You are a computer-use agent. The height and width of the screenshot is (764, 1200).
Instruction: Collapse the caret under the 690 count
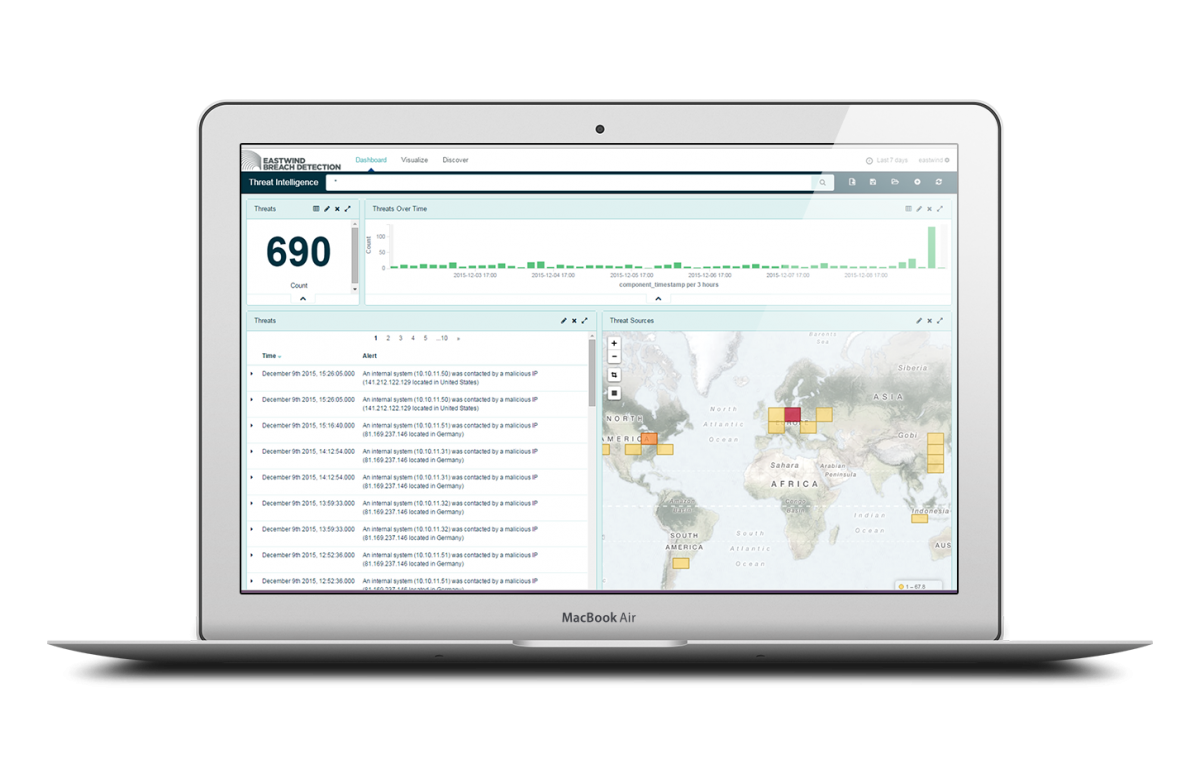pos(303,299)
